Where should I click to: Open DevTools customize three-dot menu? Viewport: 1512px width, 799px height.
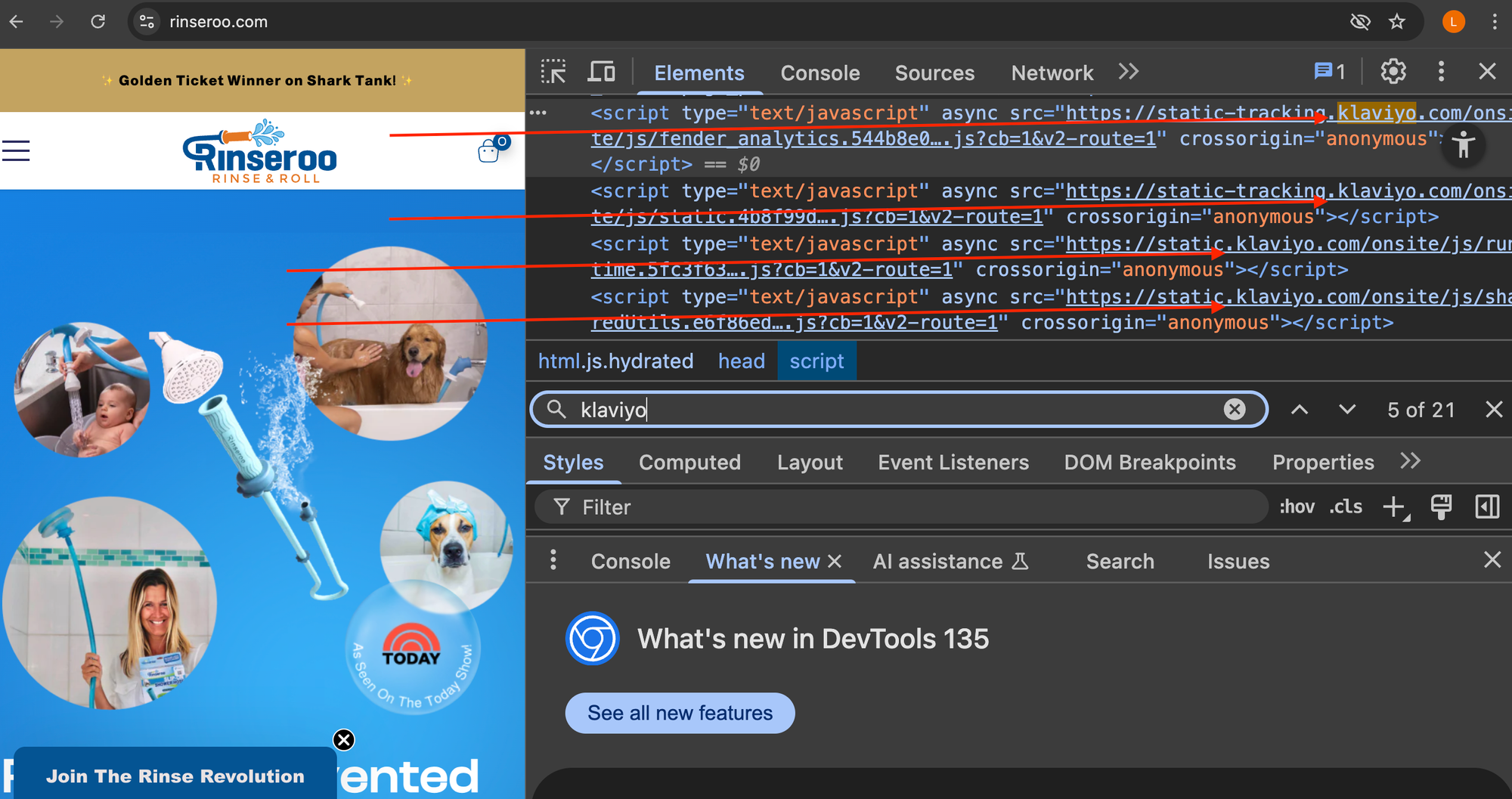[1441, 72]
